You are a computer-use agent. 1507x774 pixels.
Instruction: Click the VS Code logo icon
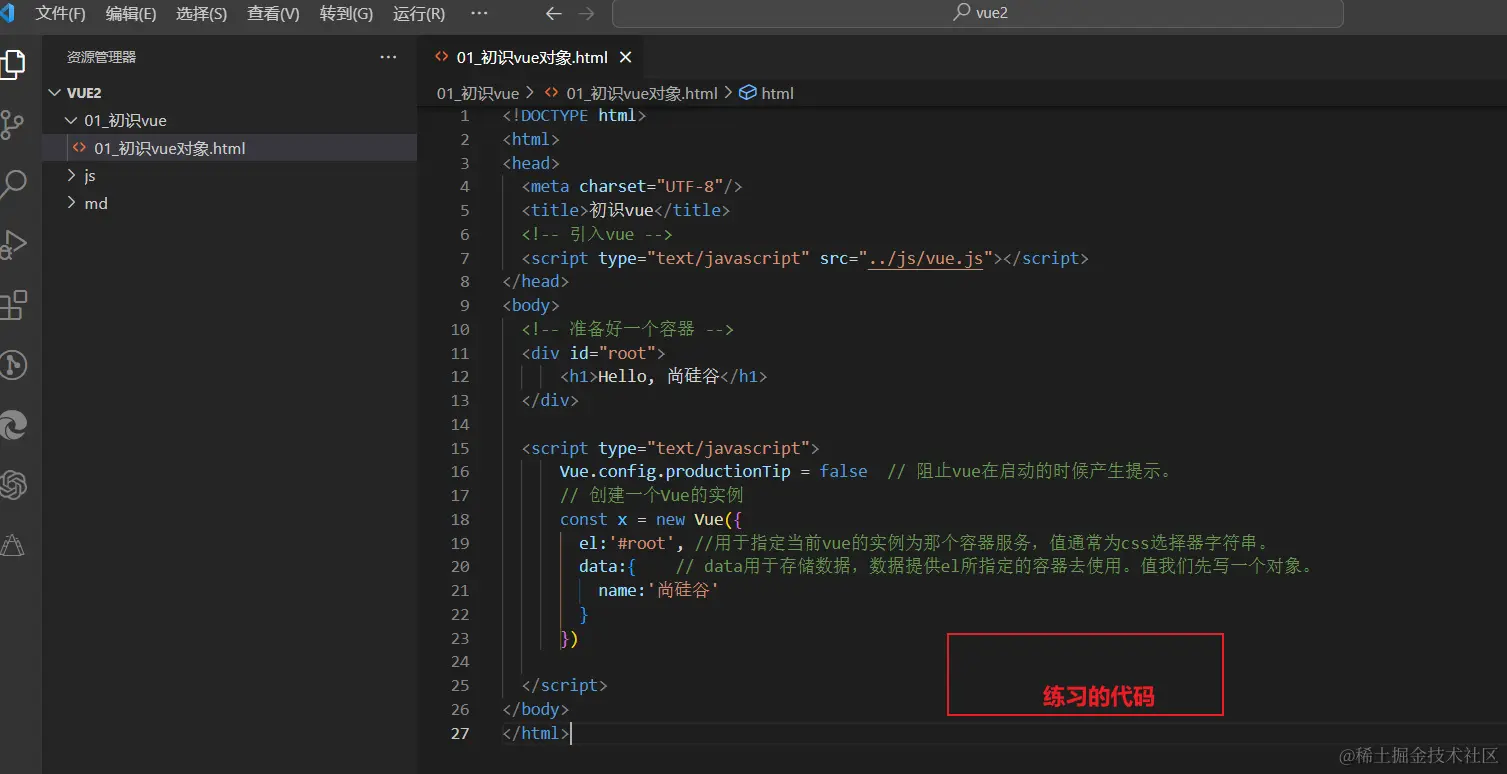(7, 14)
